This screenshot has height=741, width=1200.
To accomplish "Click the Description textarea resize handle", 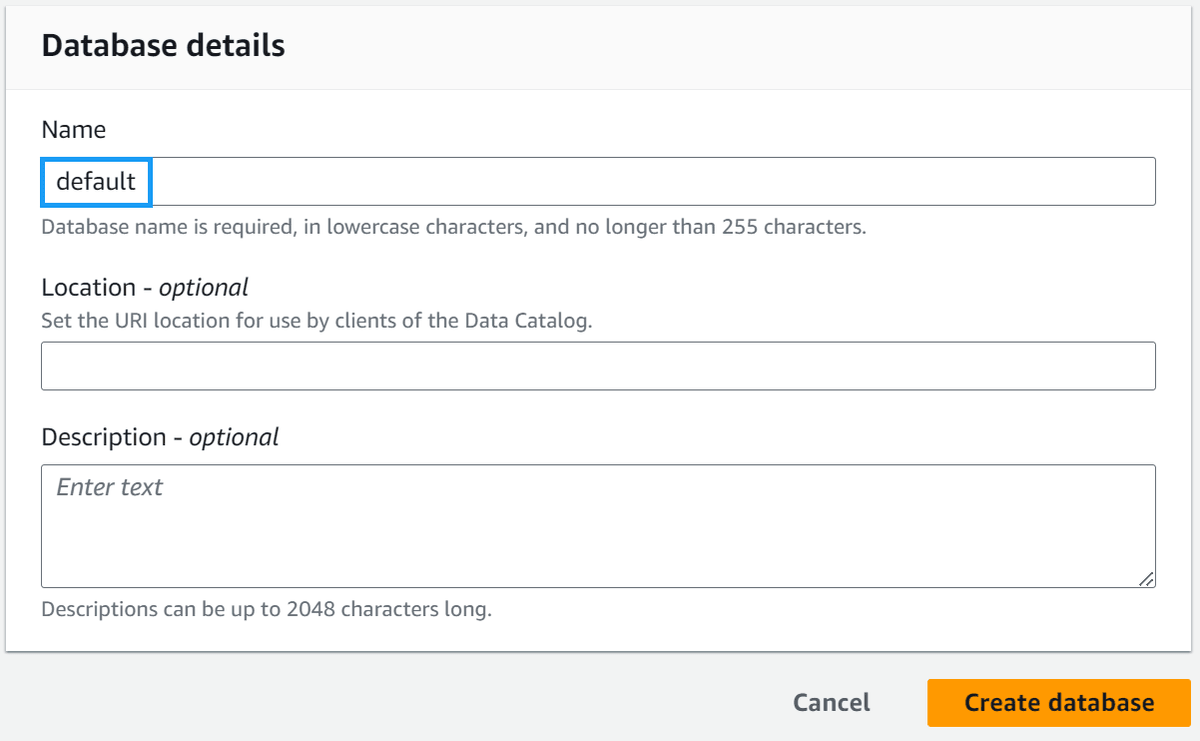I will pyautogui.click(x=1148, y=578).
